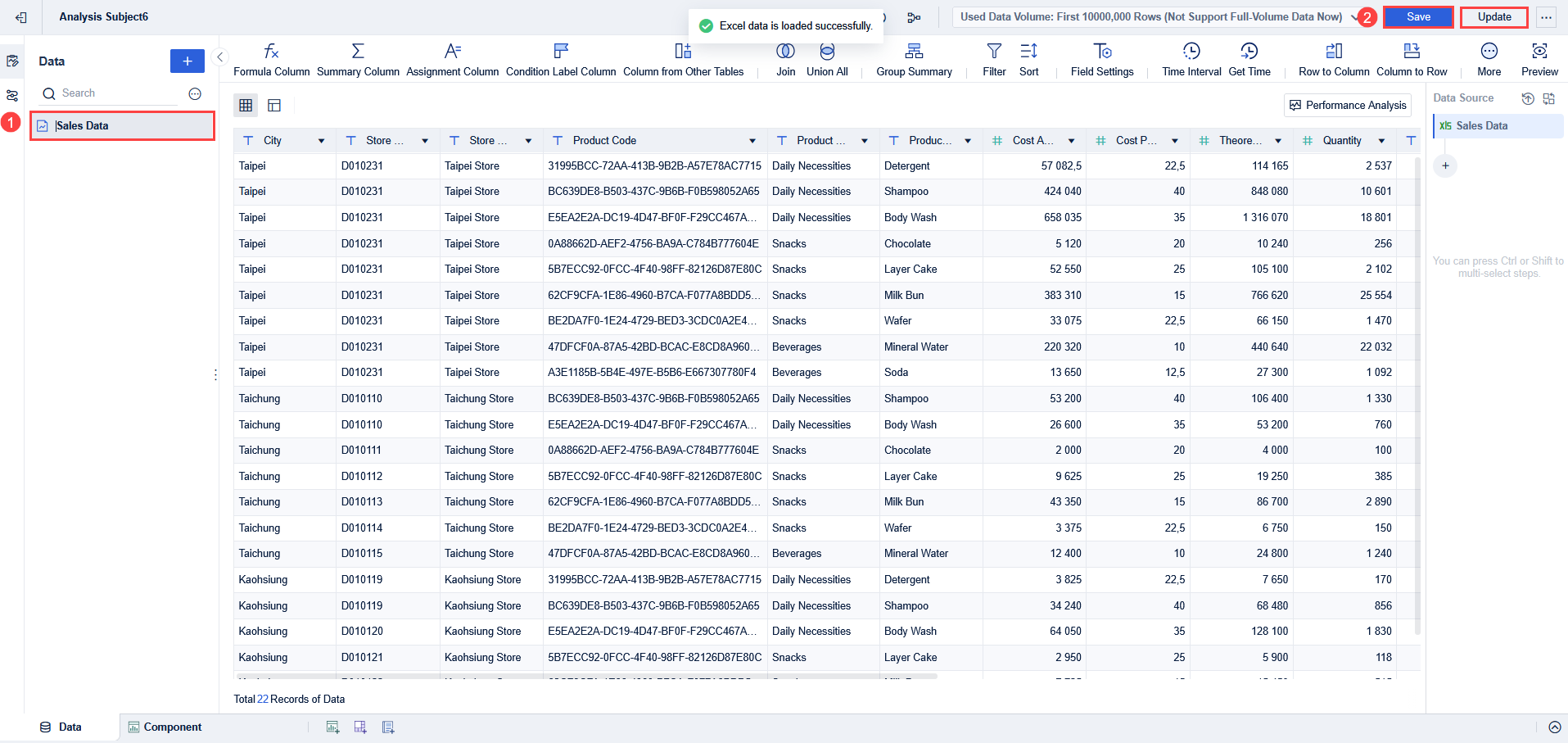This screenshot has width=1568, height=743.
Task: Select the Union All tool
Action: click(827, 61)
